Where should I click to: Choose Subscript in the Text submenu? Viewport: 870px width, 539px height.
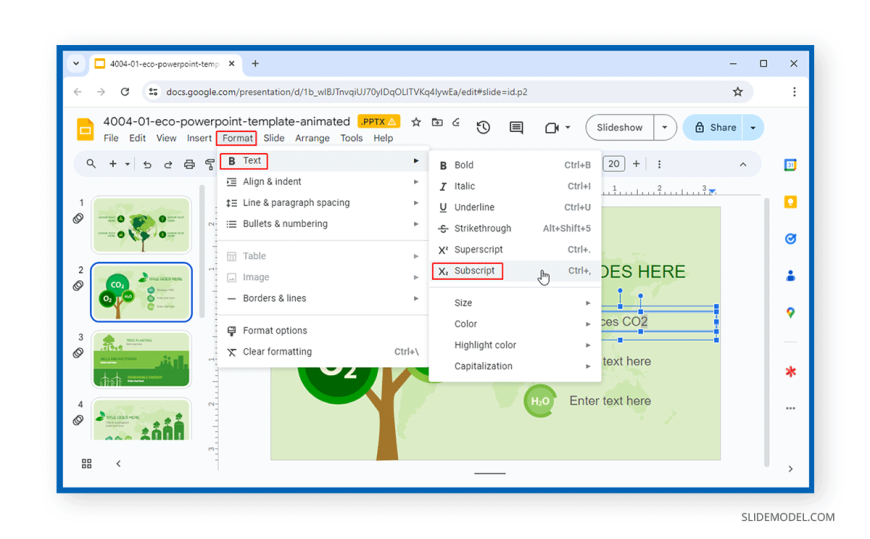coord(515,271)
